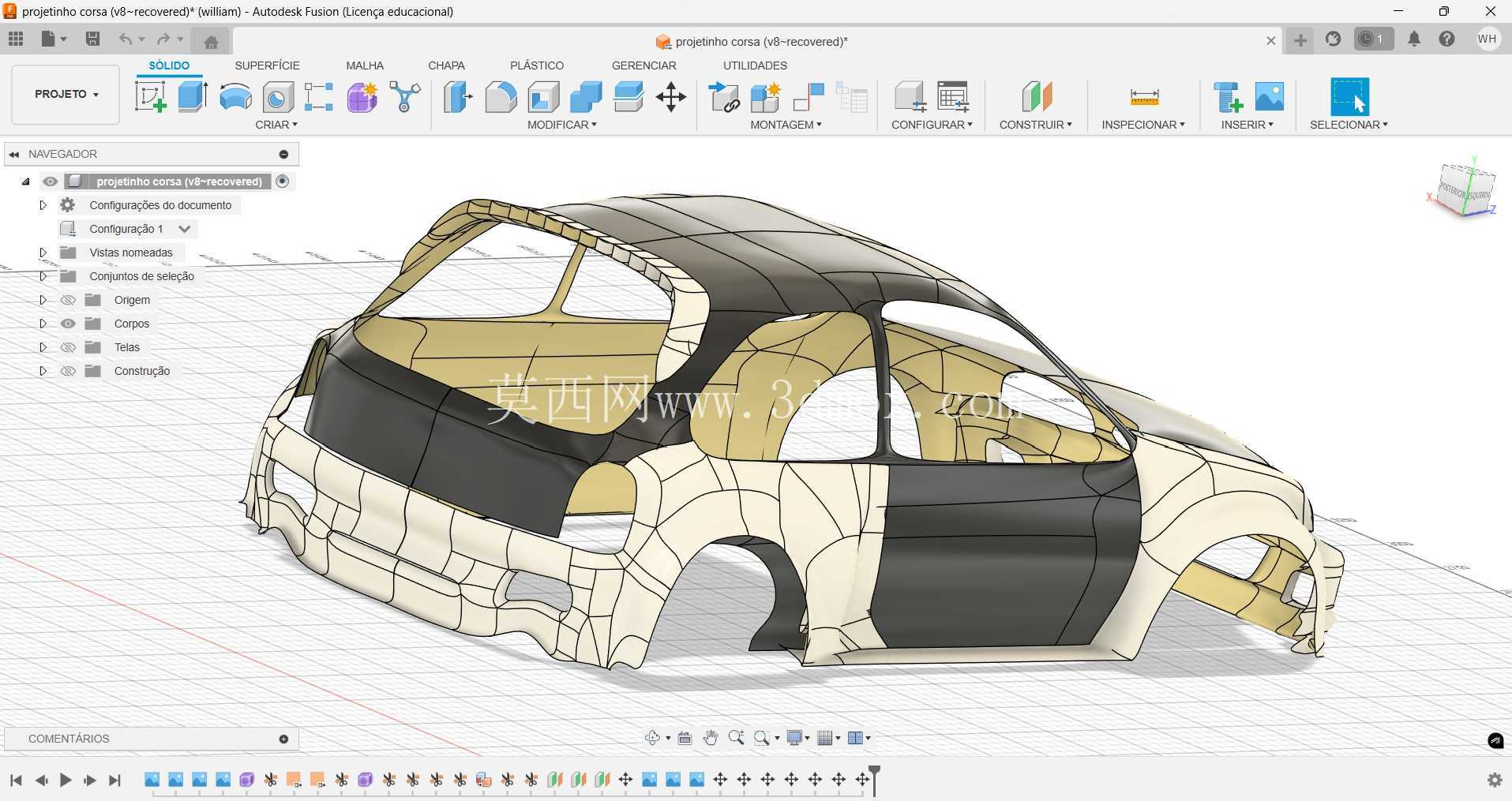This screenshot has height=801, width=1512.
Task: Open the MODIFICAR menu label
Action: 561,125
